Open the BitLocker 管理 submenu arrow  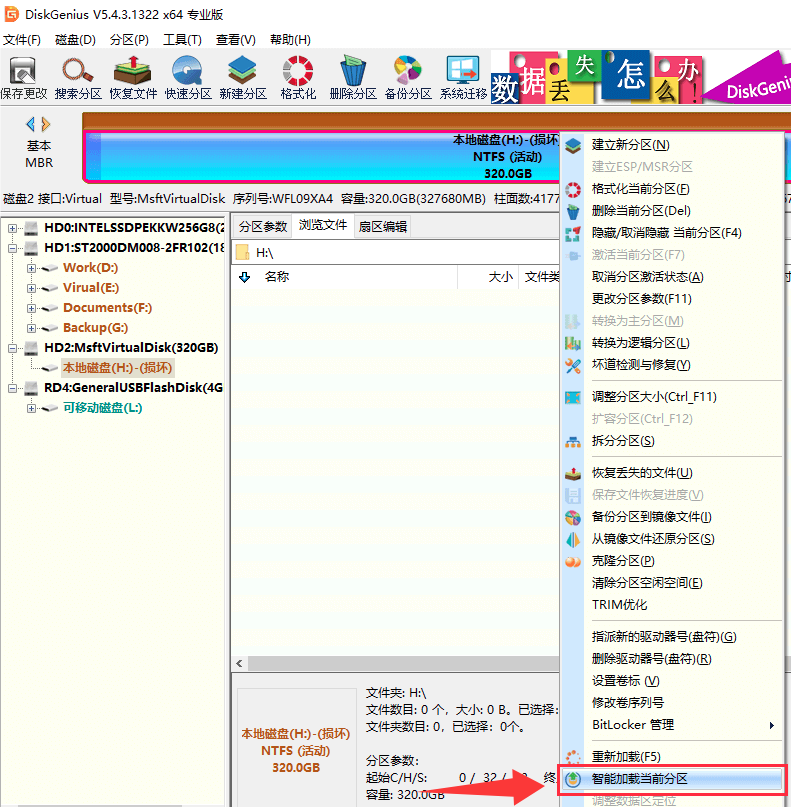coord(771,725)
